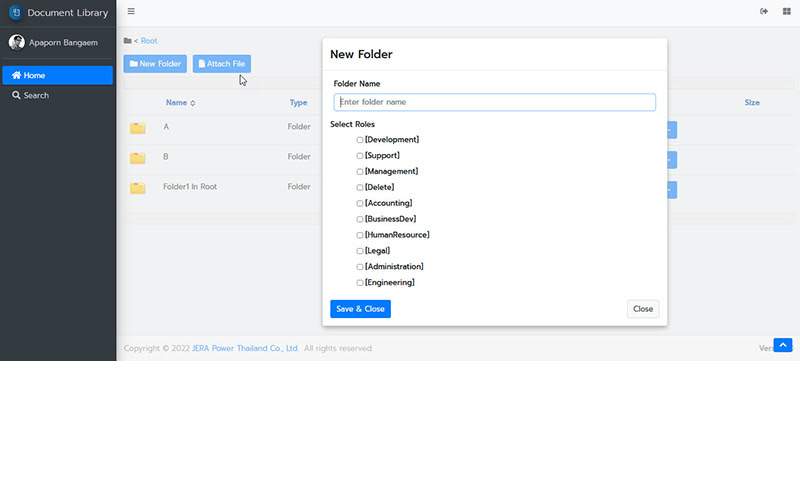Click the Type column header
This screenshot has height=500, width=800.
click(298, 103)
